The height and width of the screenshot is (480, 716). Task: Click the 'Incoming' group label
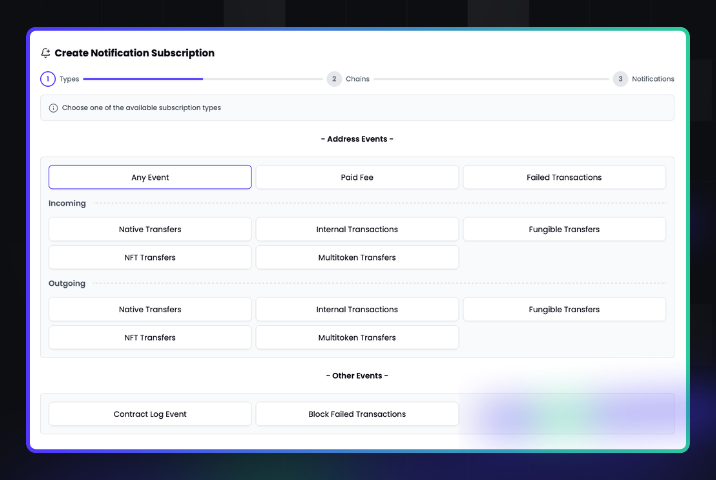tap(67, 203)
